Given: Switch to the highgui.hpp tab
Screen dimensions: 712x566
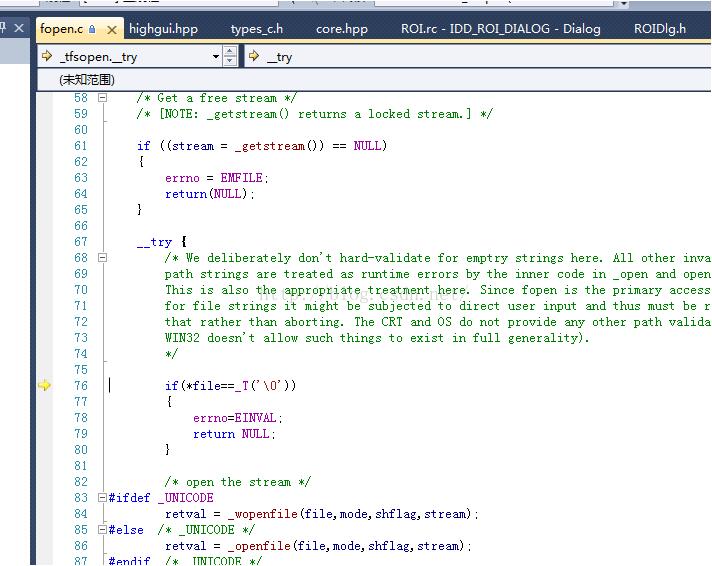Looking at the screenshot, I should click(163, 29).
